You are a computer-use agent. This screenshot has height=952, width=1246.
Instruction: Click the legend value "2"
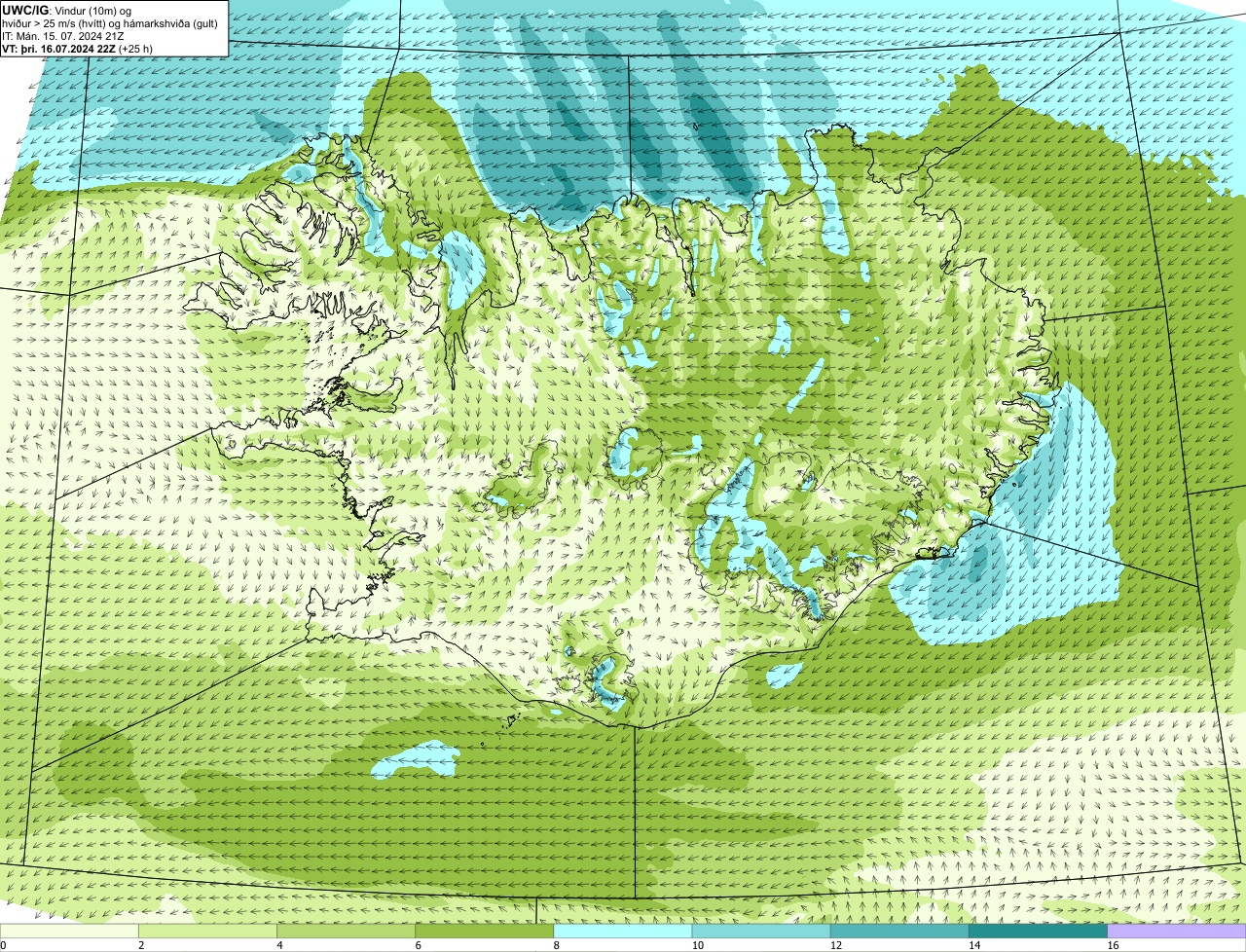(x=141, y=945)
